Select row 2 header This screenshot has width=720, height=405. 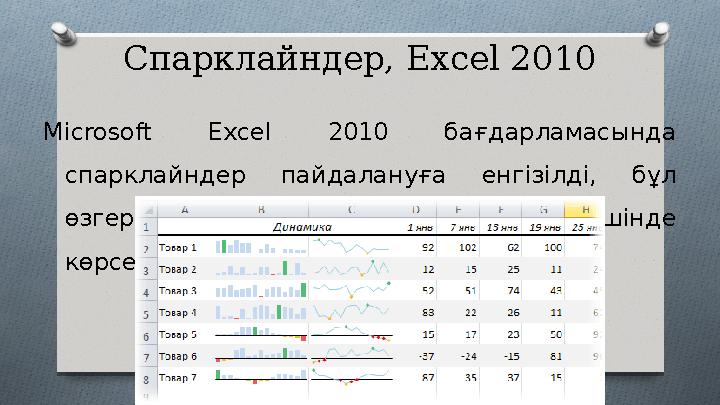(x=146, y=248)
